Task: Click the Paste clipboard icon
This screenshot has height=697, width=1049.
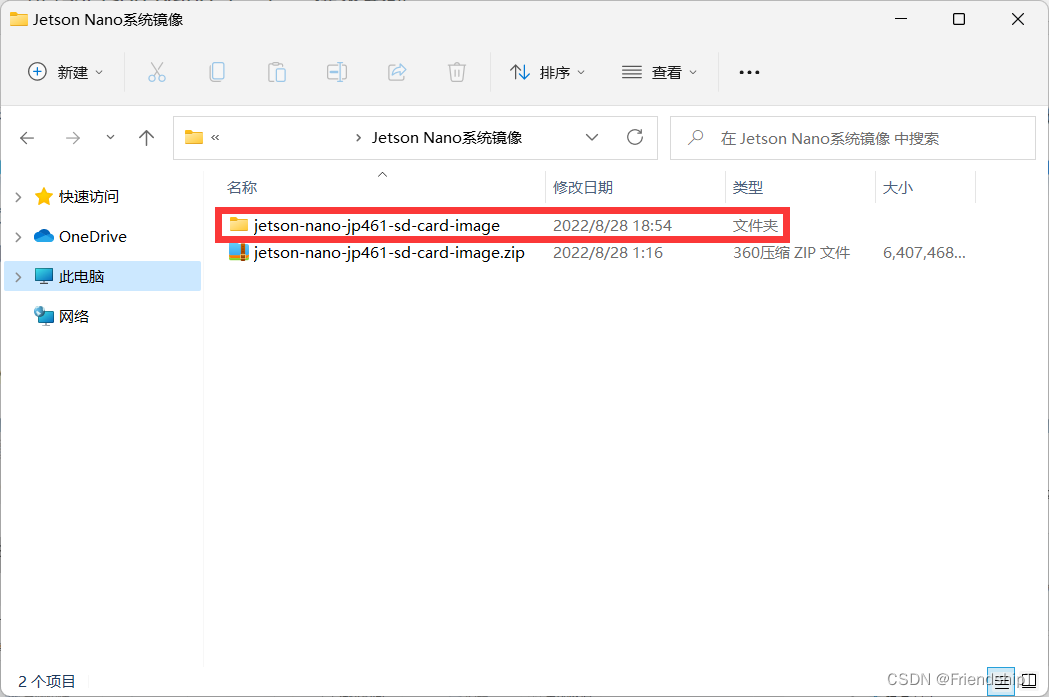Action: click(276, 72)
